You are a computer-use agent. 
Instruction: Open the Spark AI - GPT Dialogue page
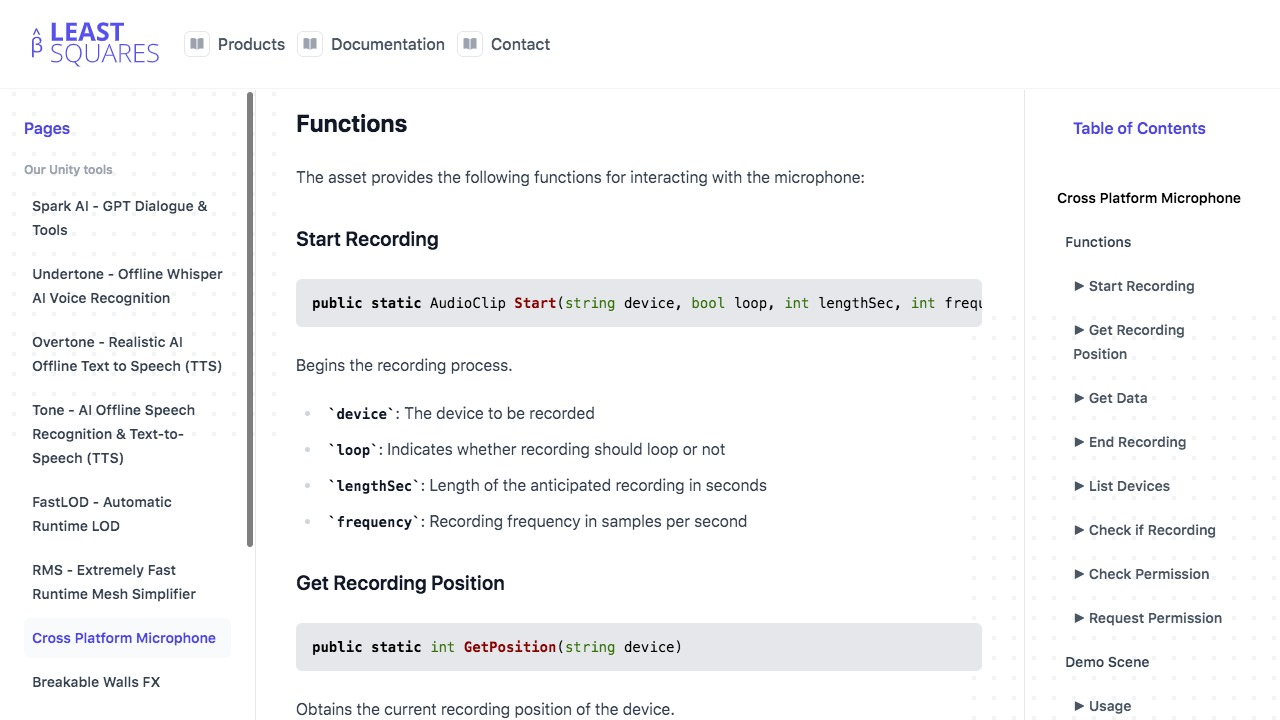pos(119,218)
